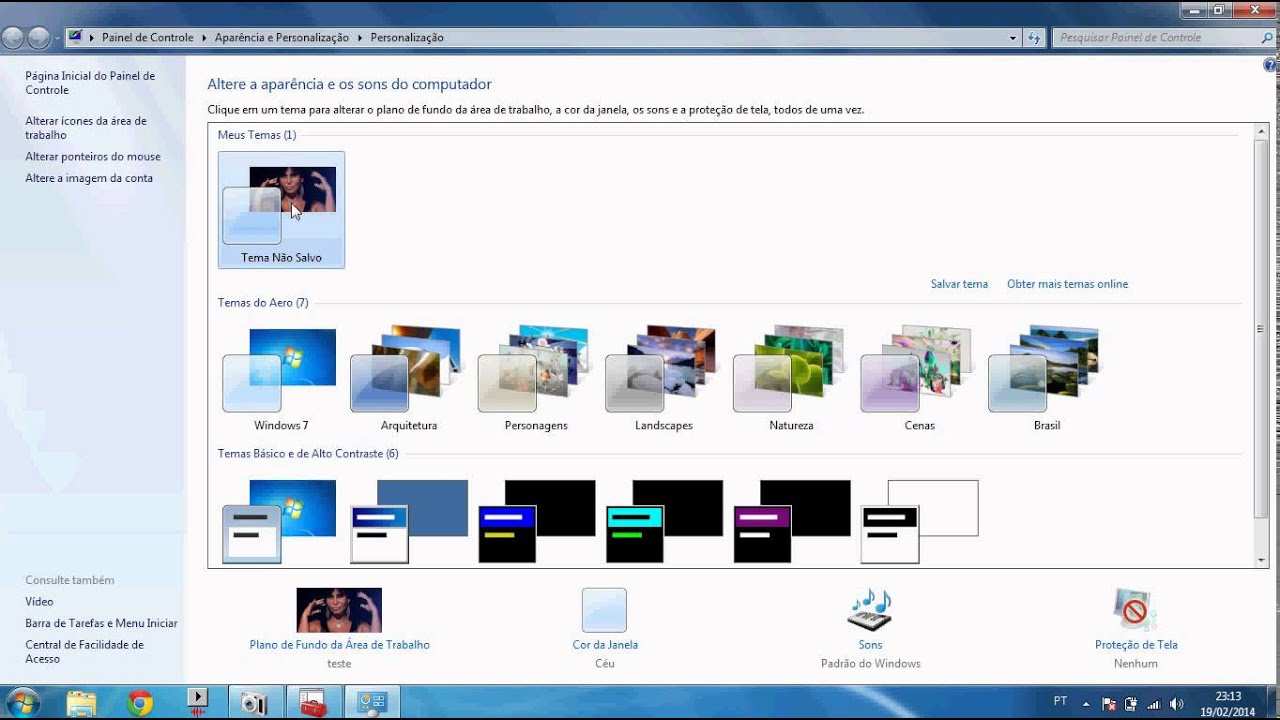Viewport: 1280px width, 720px height.
Task: Apply the Landscapes theme
Action: (664, 378)
